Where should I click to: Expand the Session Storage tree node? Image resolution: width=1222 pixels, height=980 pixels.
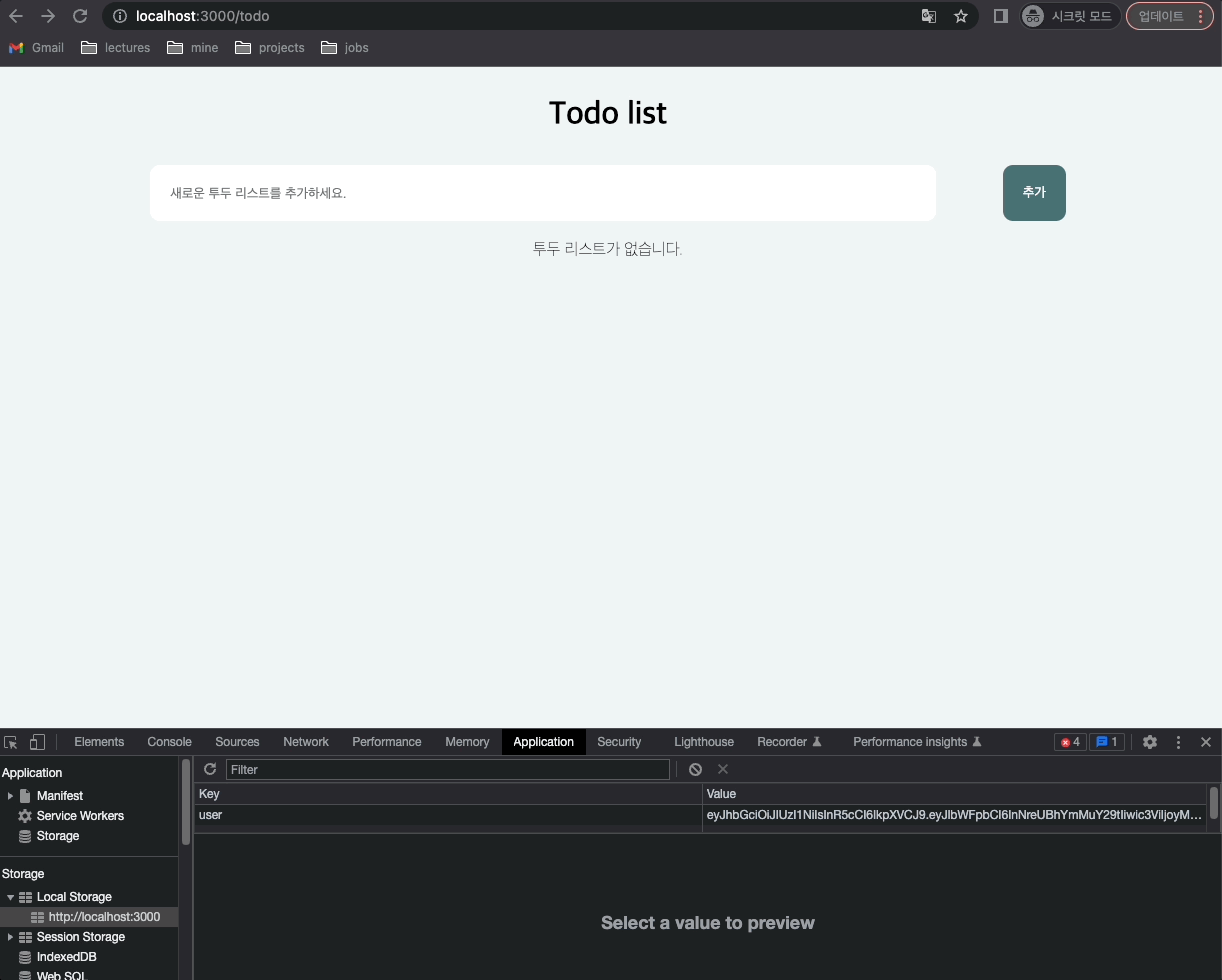pyautogui.click(x=10, y=937)
